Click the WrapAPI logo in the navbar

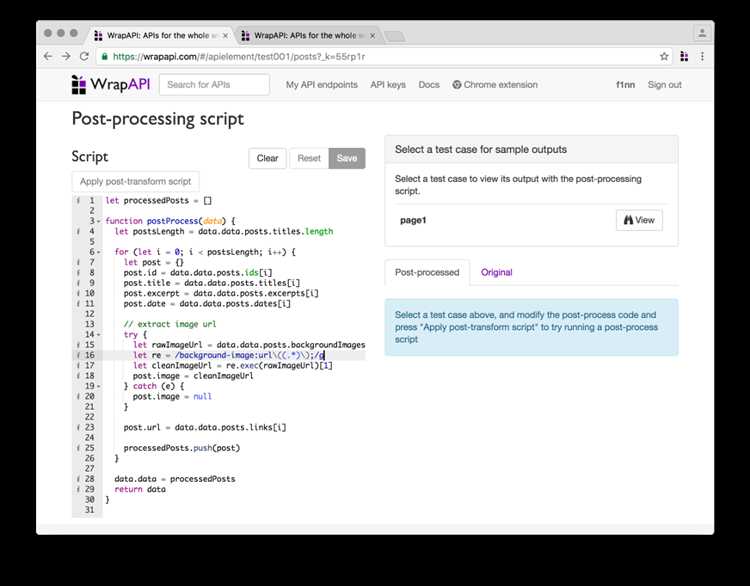coord(110,85)
